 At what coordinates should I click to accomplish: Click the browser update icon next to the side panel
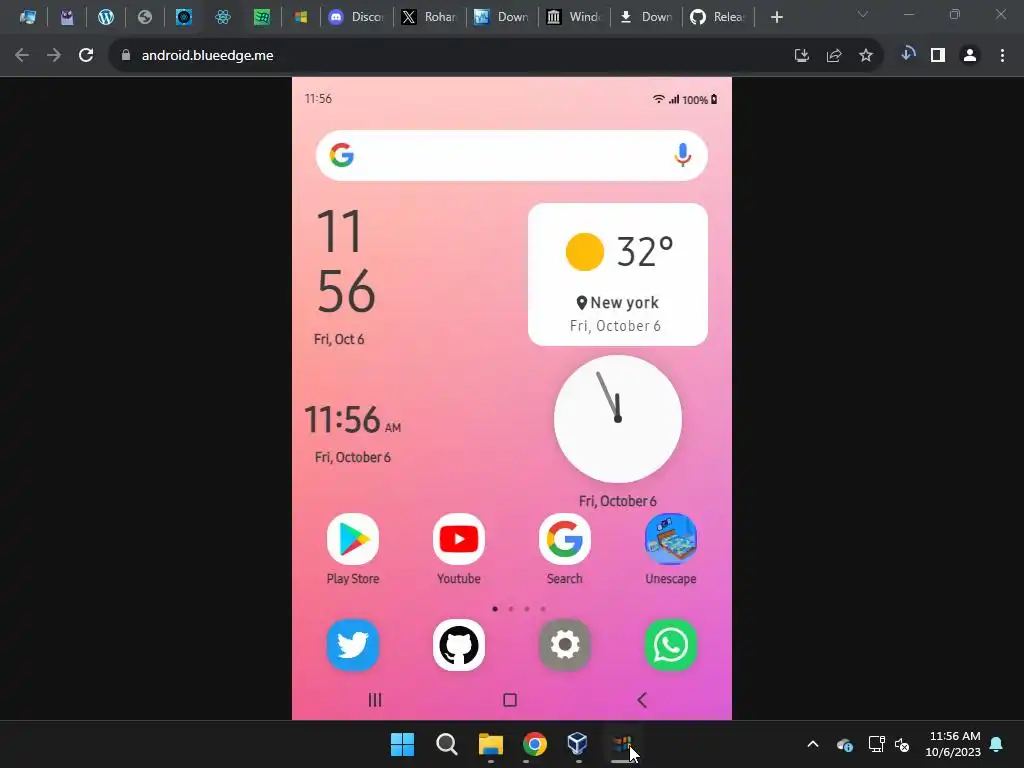pyautogui.click(x=908, y=54)
